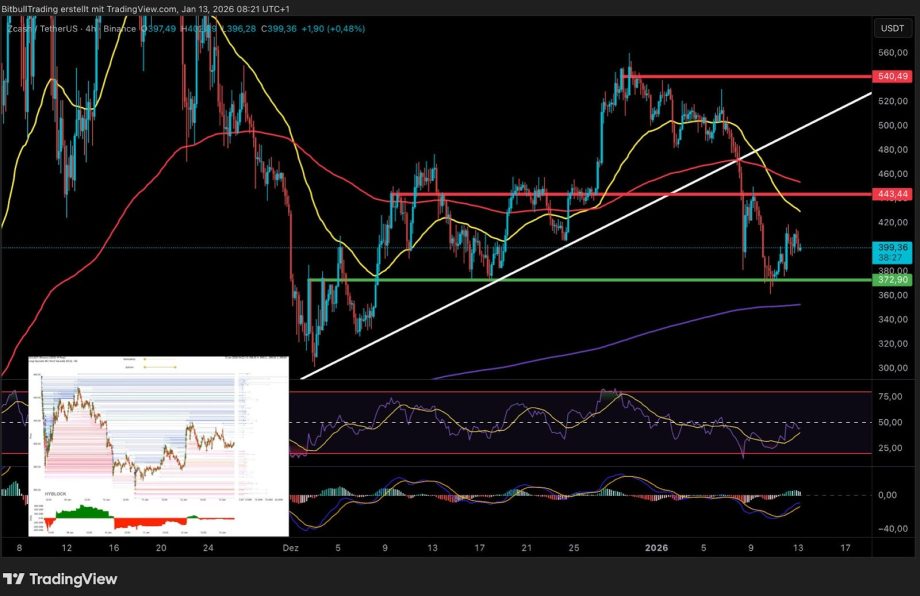Select the 443,44 resistance price label
The image size is (920, 596).
point(891,193)
